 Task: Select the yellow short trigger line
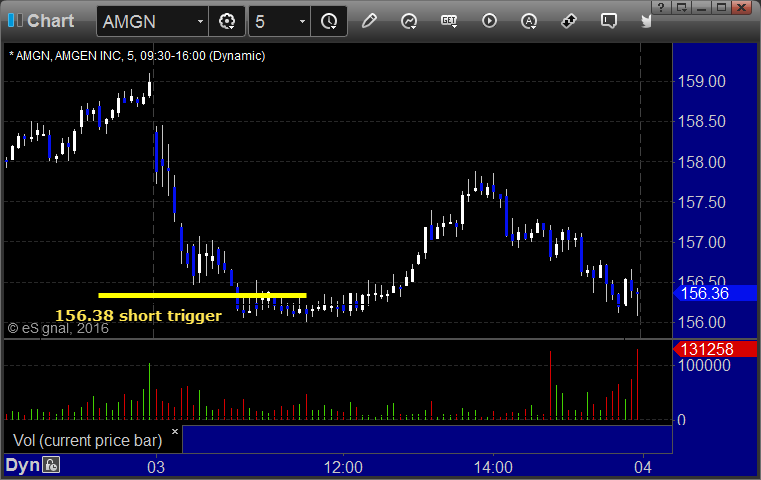pos(202,295)
